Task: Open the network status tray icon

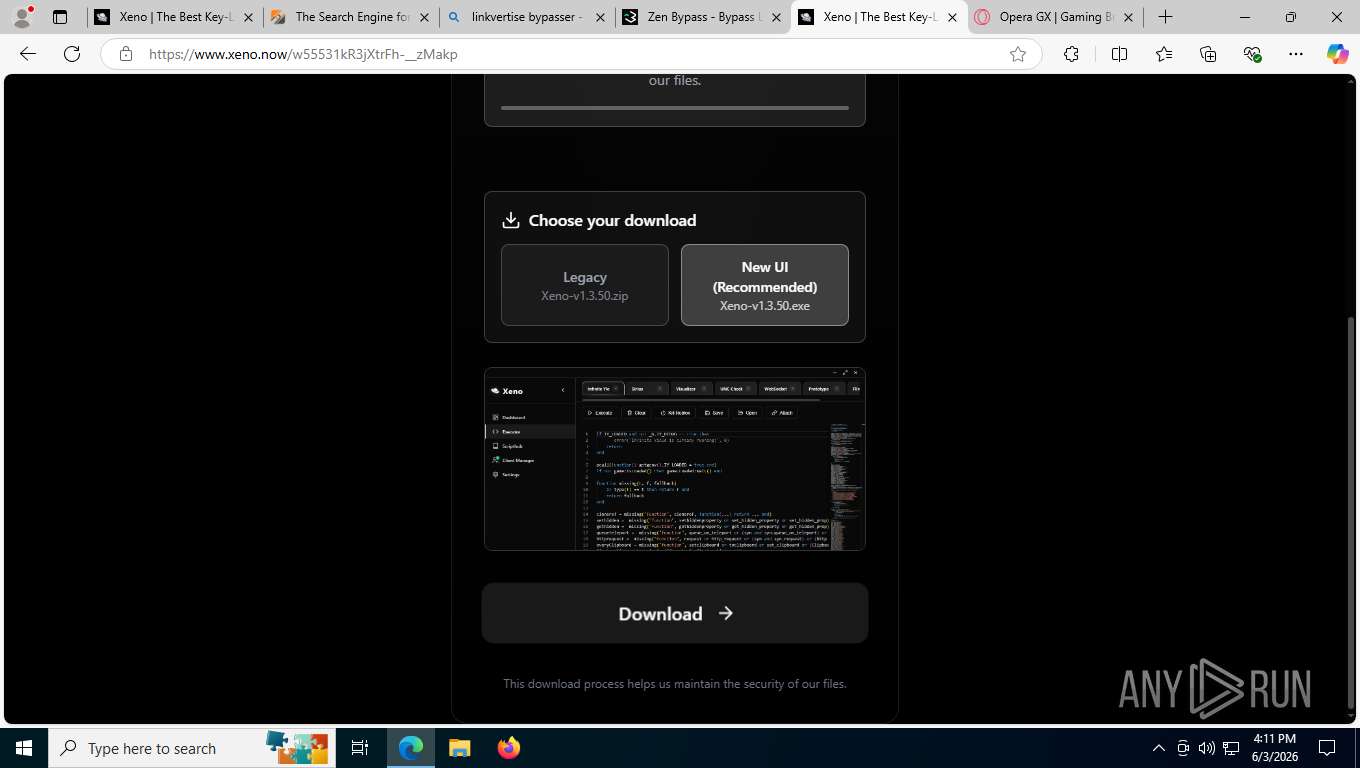Action: tap(1231, 748)
